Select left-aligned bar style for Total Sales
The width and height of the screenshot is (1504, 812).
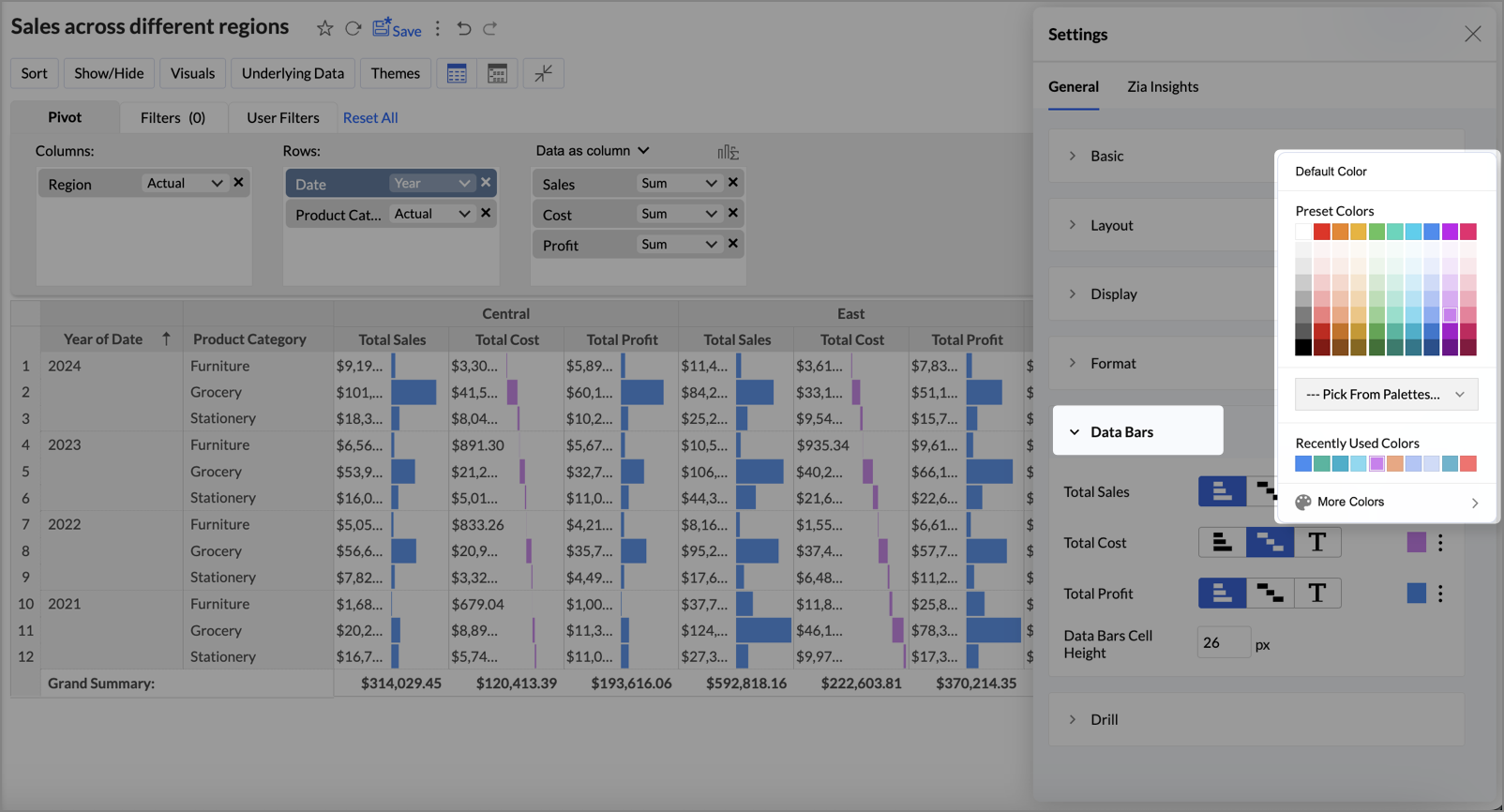tap(1222, 491)
